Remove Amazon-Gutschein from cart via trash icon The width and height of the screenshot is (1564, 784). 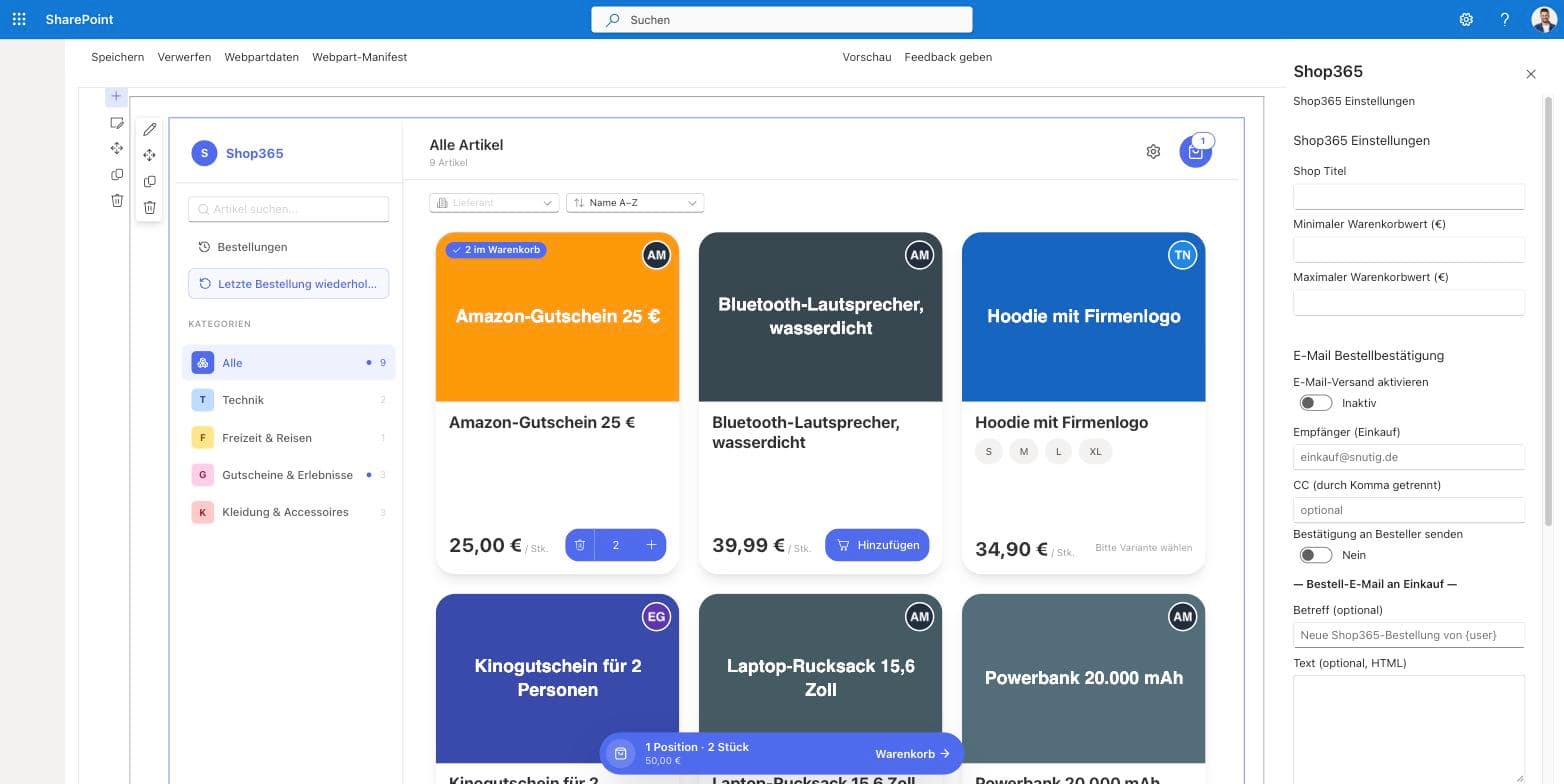coord(580,545)
